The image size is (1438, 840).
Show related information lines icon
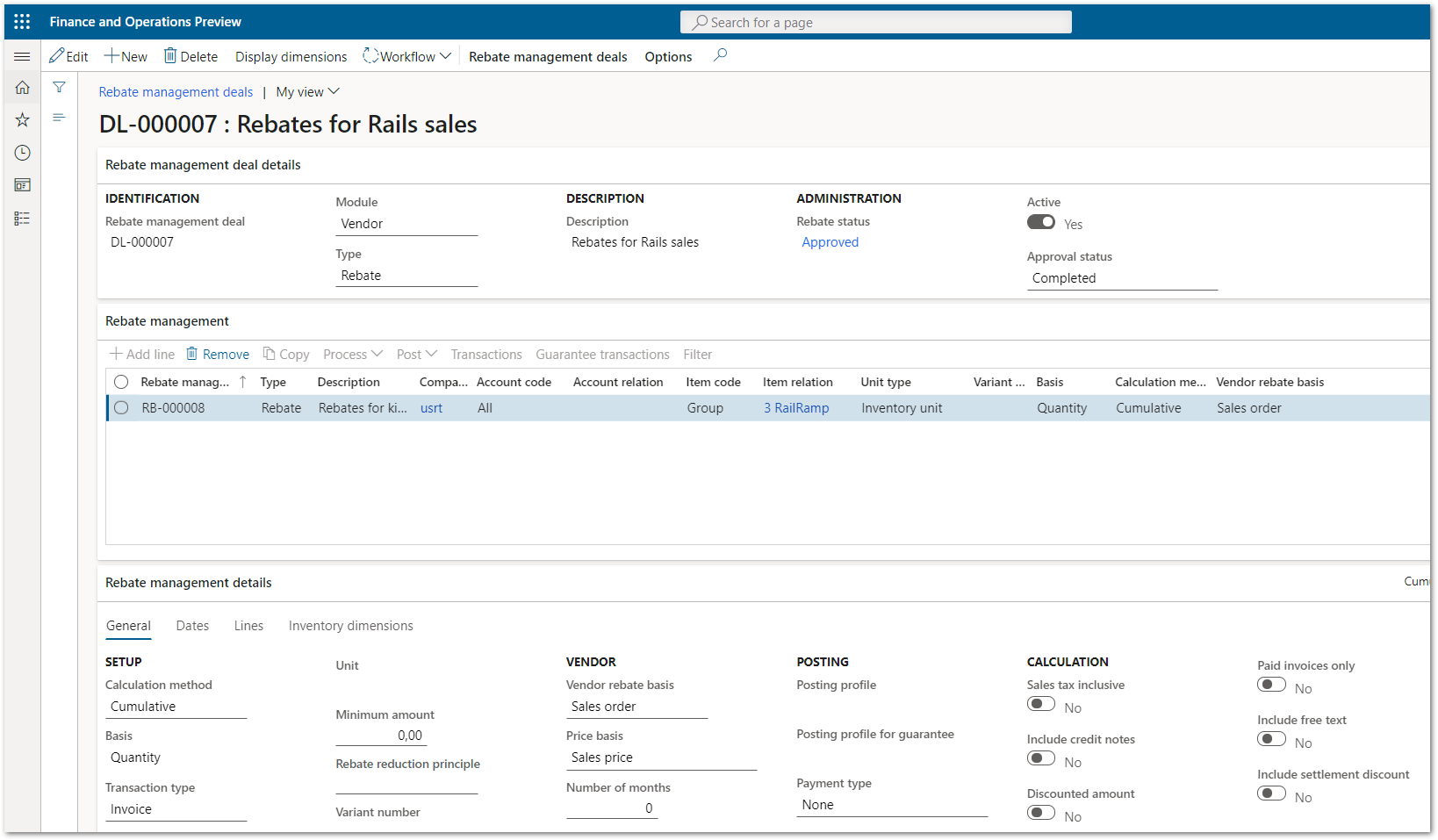[59, 117]
